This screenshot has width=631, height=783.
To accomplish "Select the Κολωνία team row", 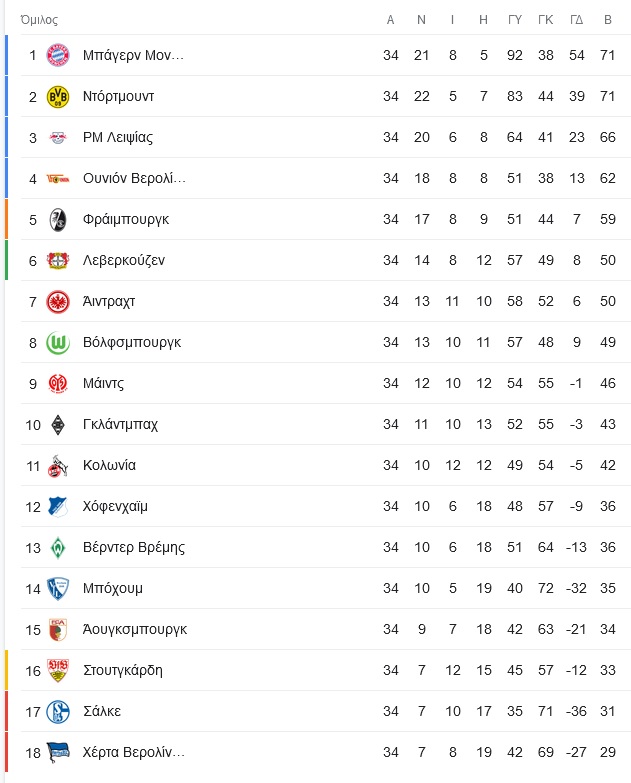I will tap(325, 465).
